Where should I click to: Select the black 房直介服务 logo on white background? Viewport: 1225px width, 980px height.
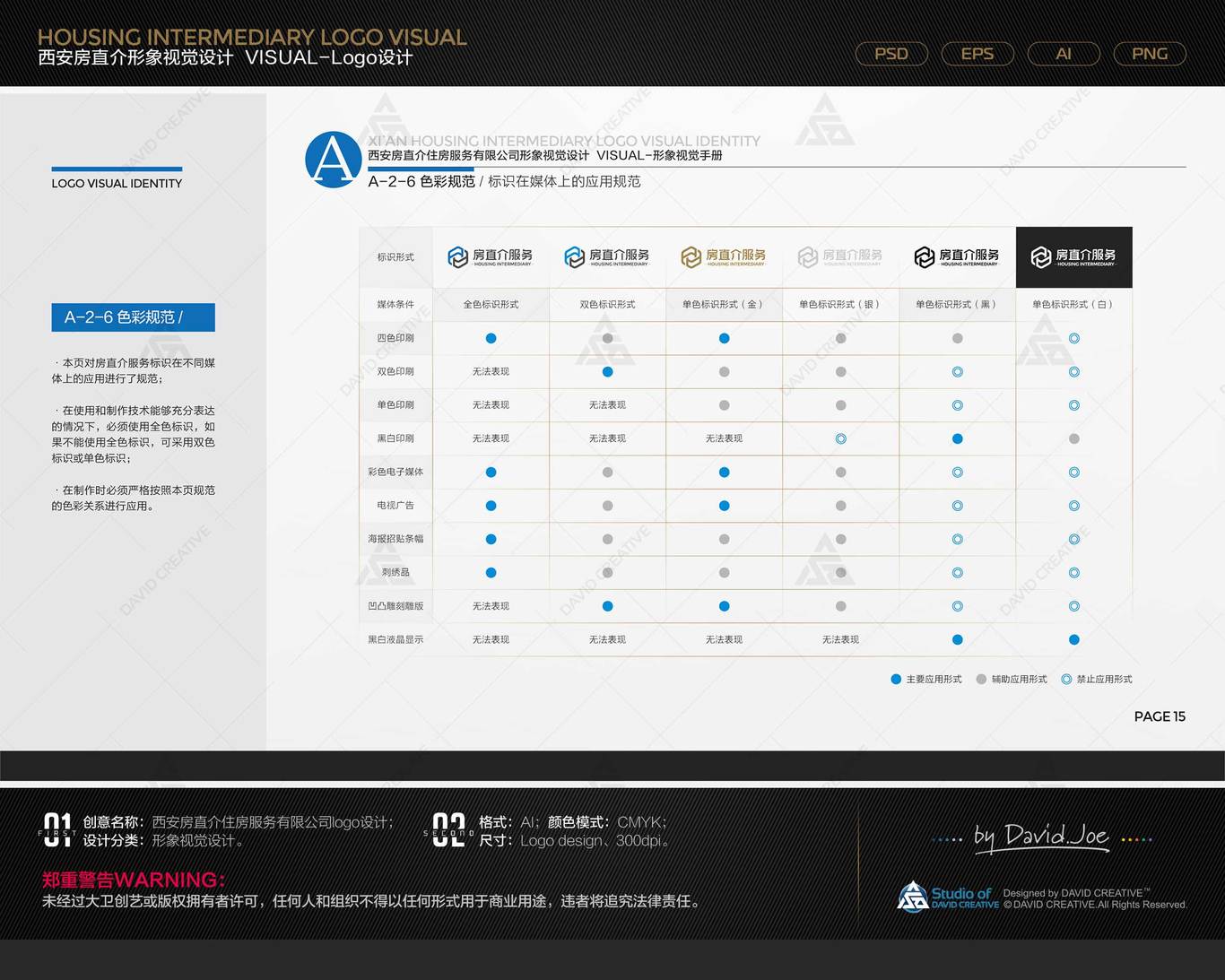pos(957,257)
